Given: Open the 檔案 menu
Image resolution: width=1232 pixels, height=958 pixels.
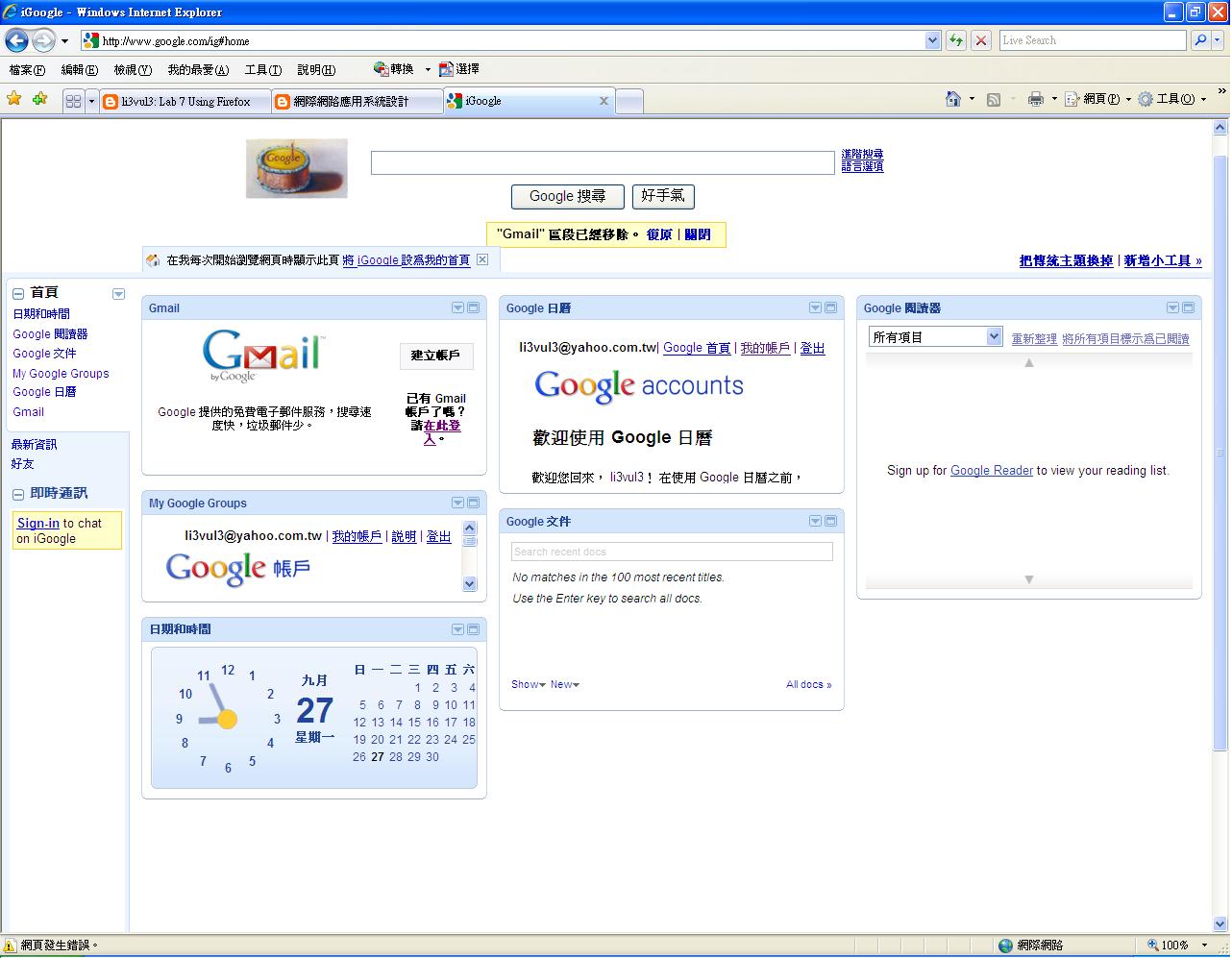Looking at the screenshot, I should 27,70.
